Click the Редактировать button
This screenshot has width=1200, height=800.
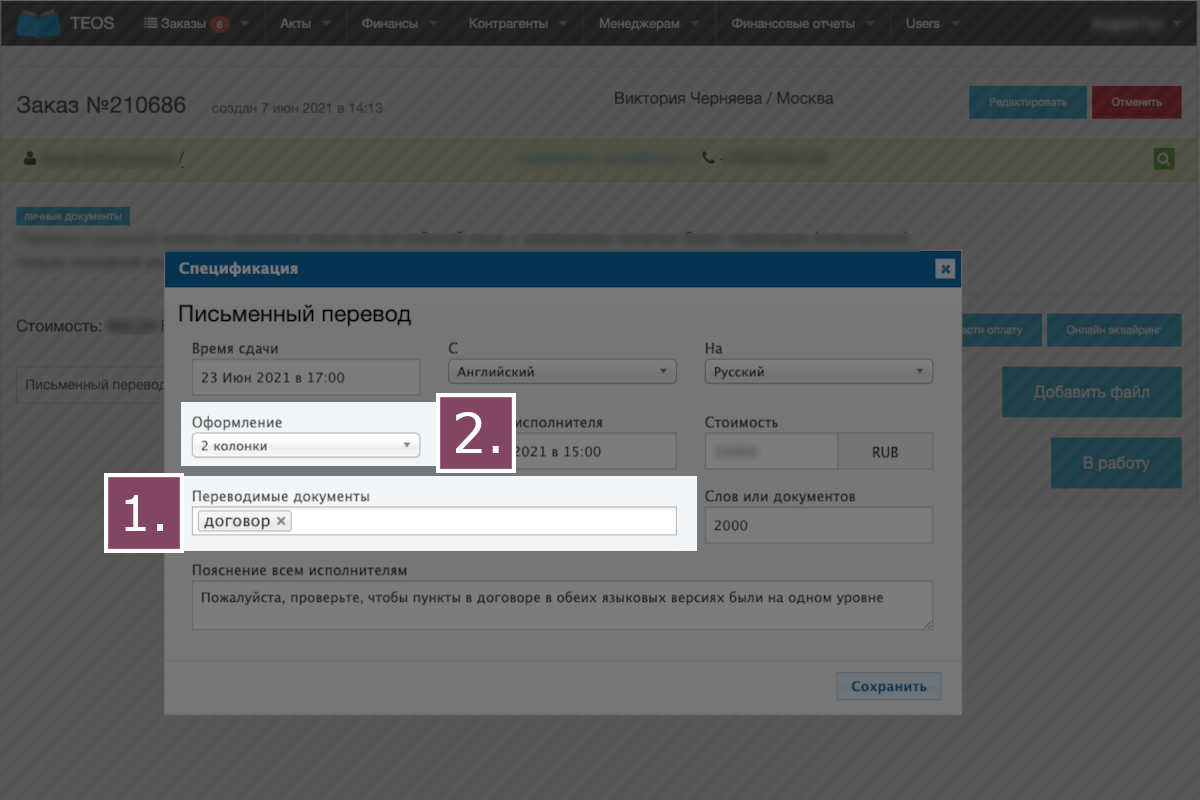(1027, 102)
